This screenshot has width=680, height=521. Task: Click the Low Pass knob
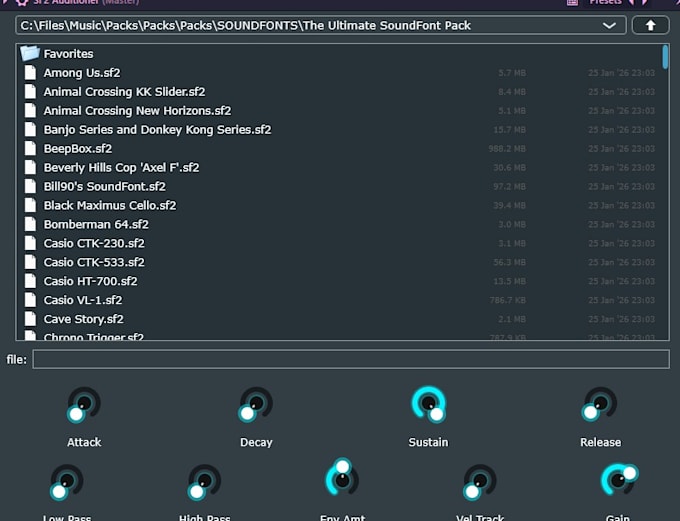pos(67,482)
